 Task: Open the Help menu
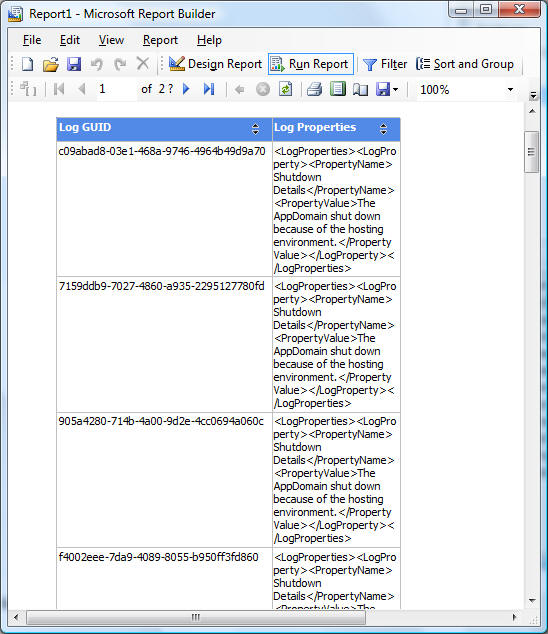tap(209, 40)
